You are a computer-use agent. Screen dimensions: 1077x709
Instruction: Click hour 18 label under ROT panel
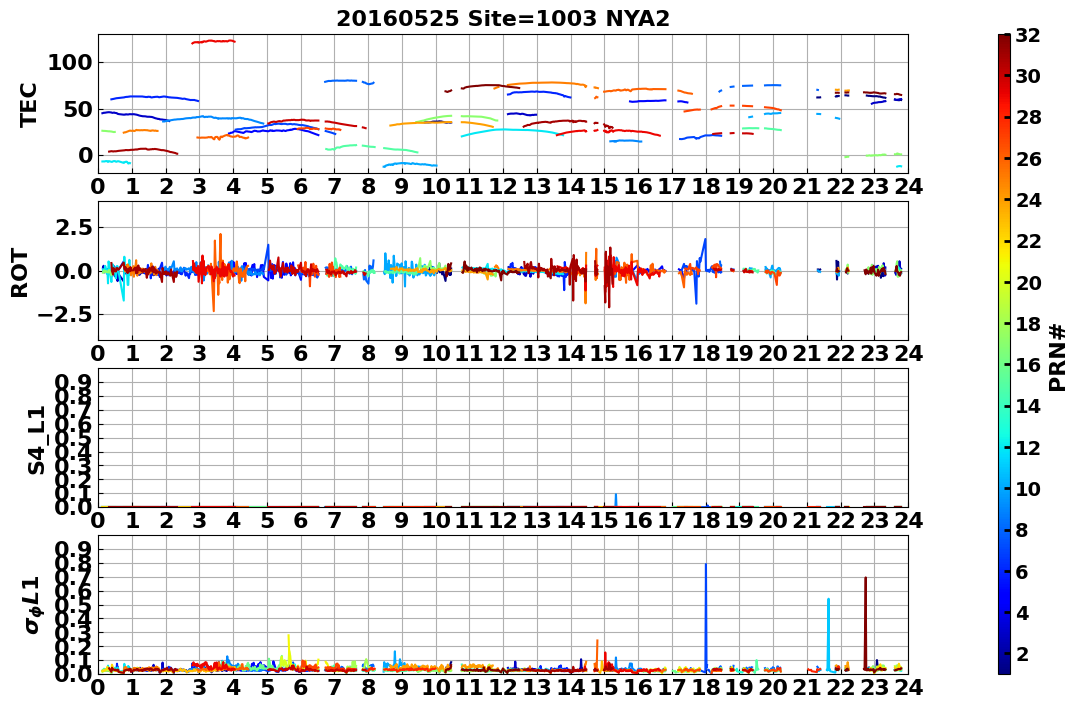tap(705, 353)
